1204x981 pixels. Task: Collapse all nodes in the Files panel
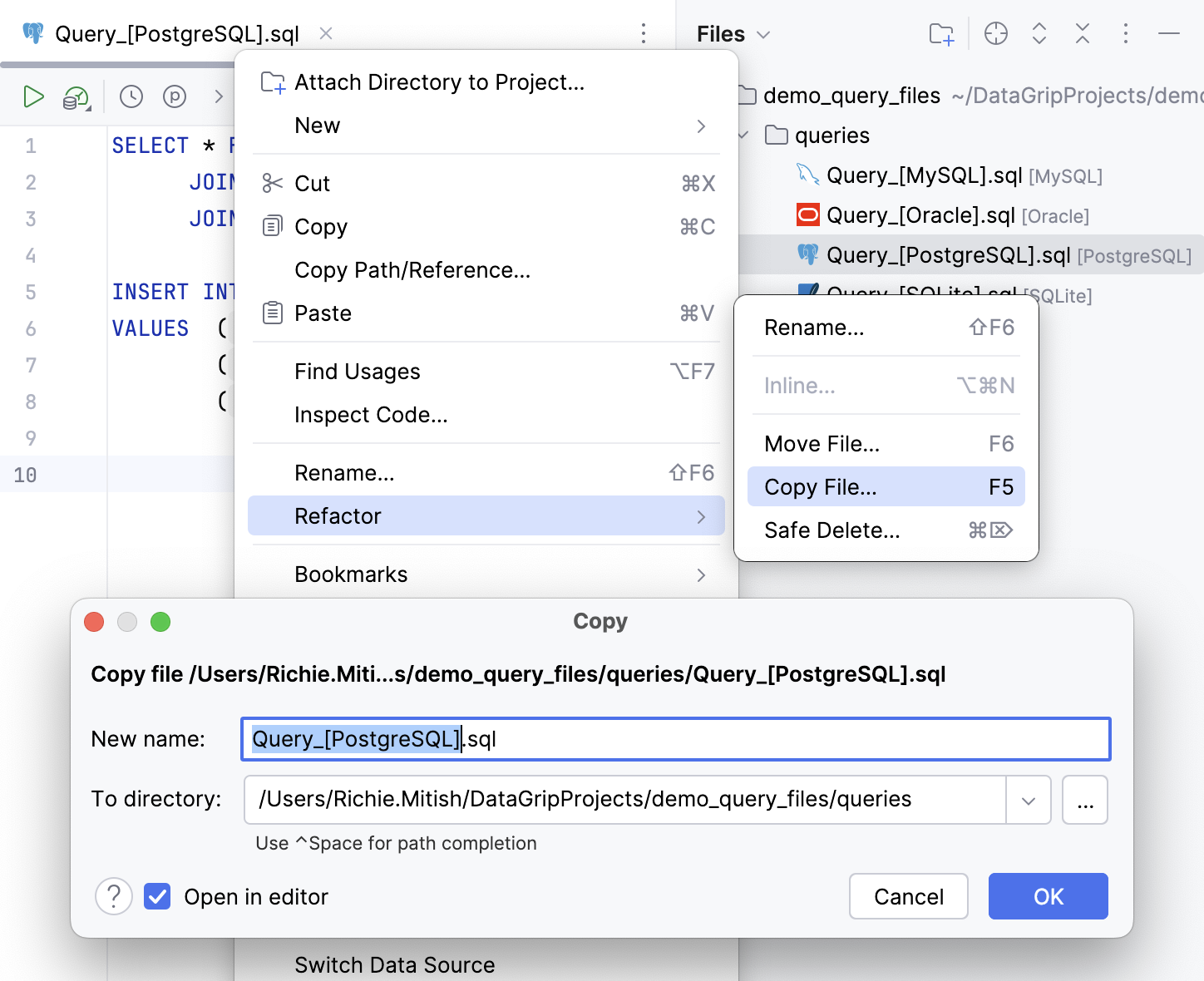click(x=1082, y=33)
